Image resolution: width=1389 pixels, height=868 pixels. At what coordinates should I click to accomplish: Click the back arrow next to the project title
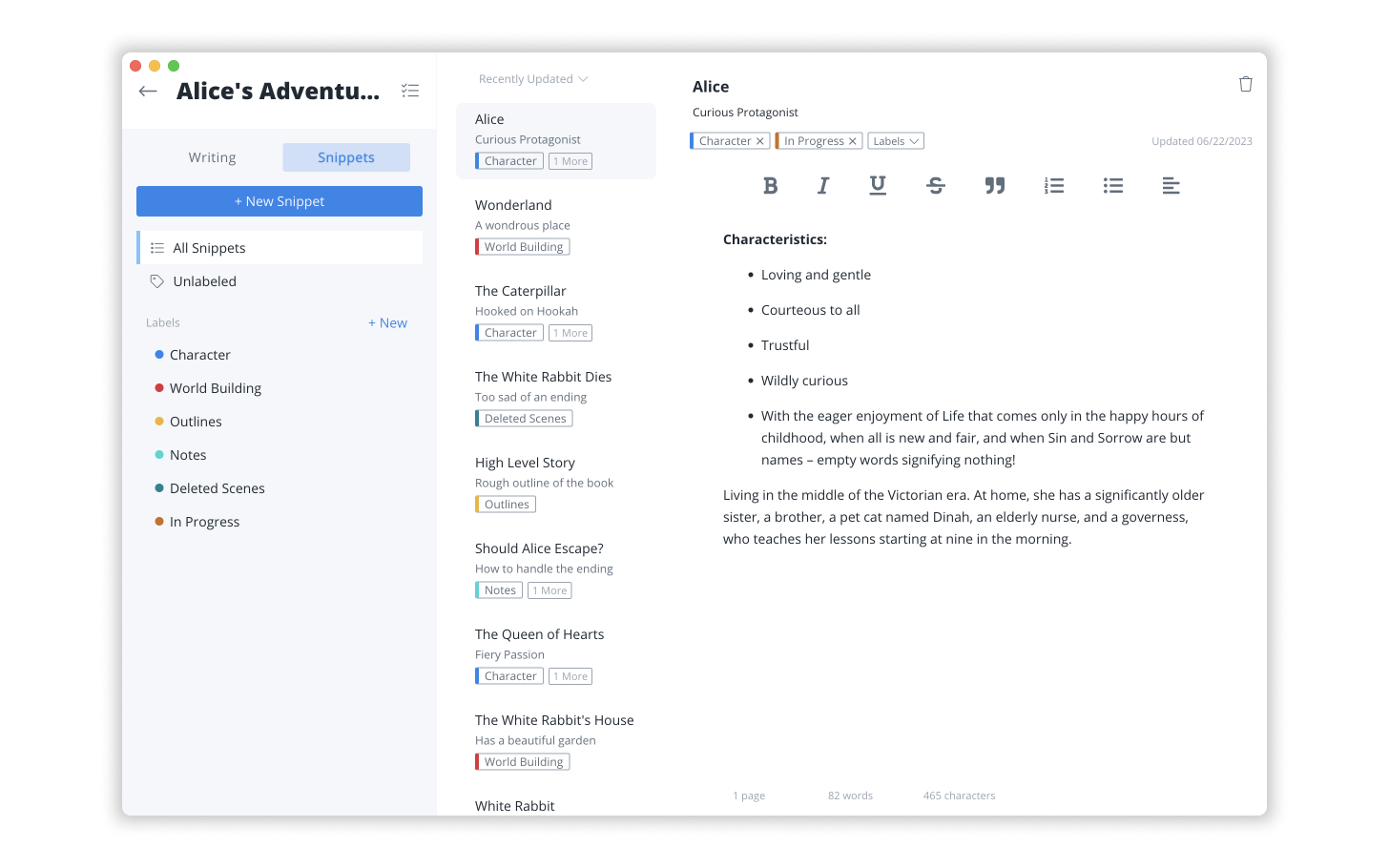click(148, 92)
